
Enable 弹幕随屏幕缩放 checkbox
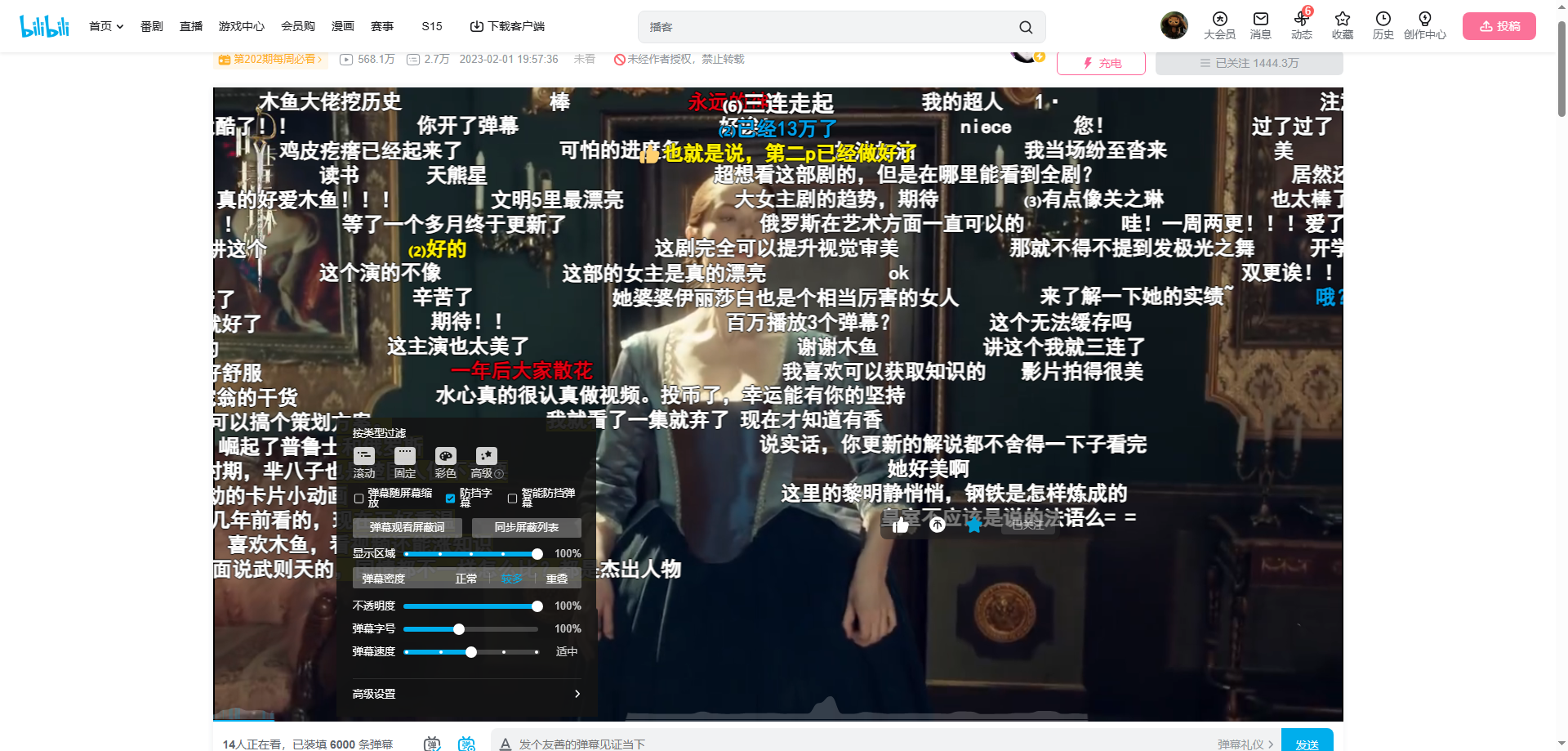[x=359, y=498]
